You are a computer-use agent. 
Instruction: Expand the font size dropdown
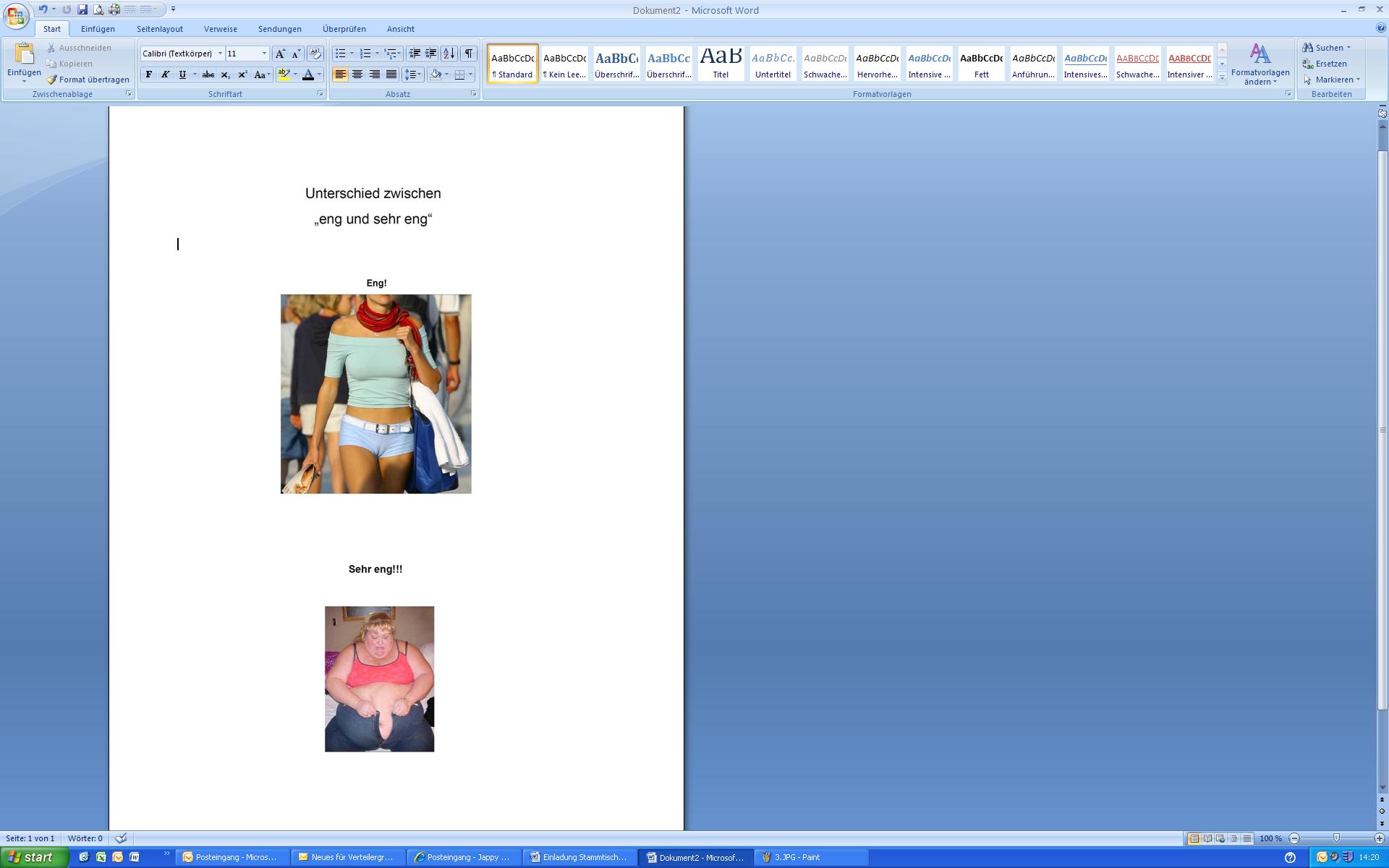pyautogui.click(x=264, y=54)
